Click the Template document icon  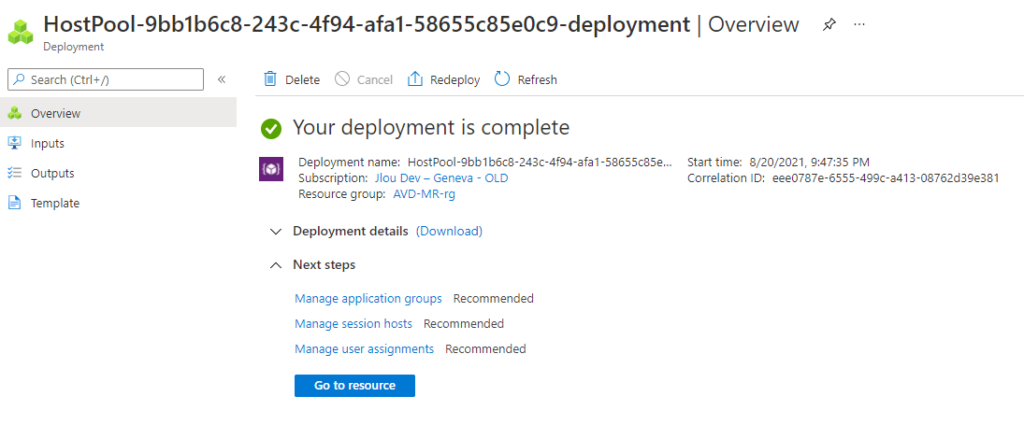click(14, 203)
